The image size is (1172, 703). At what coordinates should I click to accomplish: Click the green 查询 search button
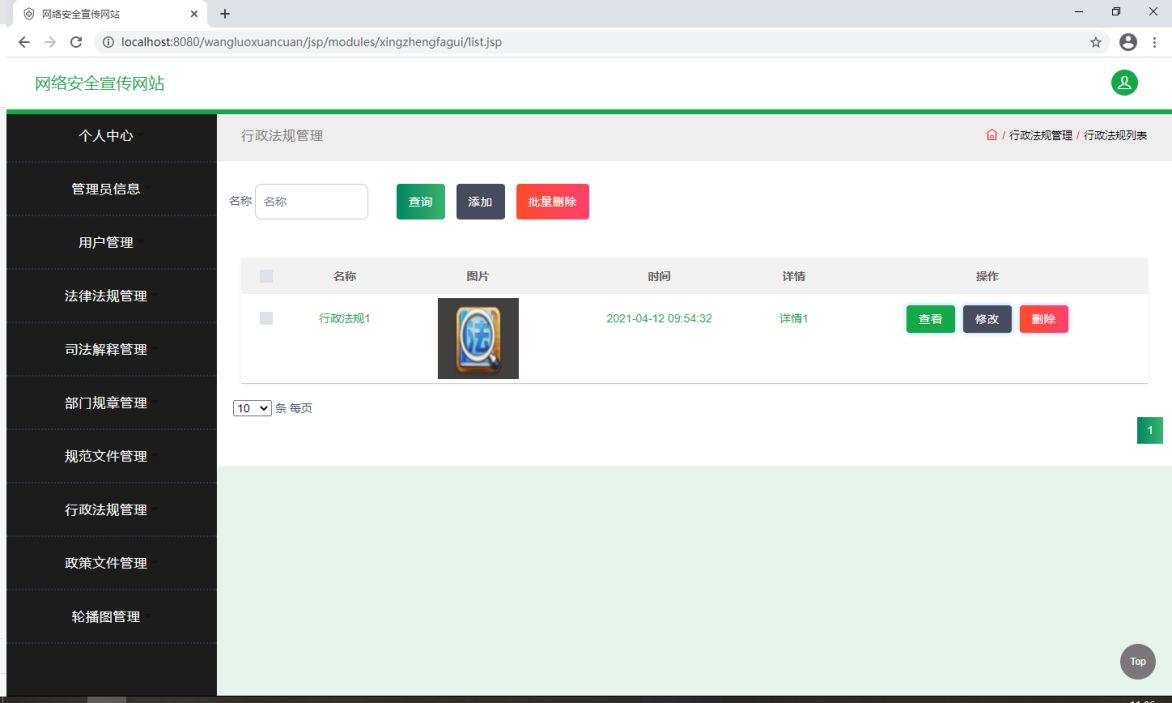click(420, 202)
